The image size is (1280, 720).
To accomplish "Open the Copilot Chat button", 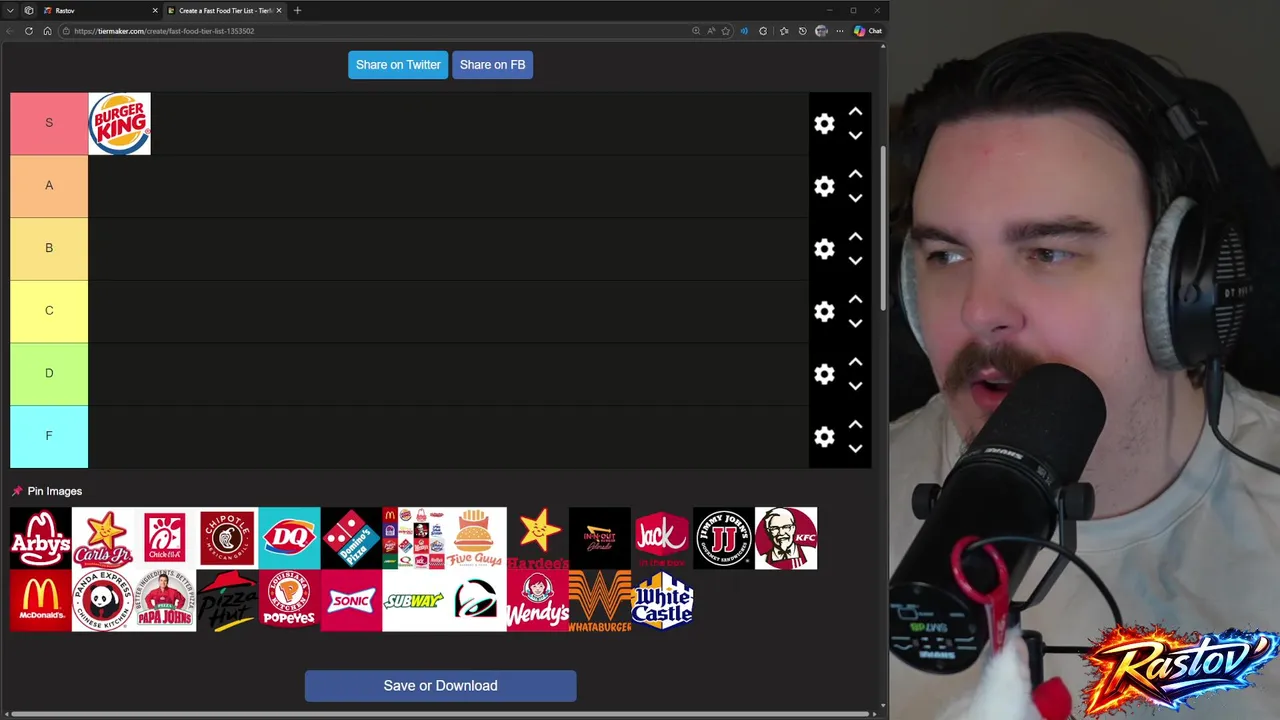I will pyautogui.click(x=868, y=31).
